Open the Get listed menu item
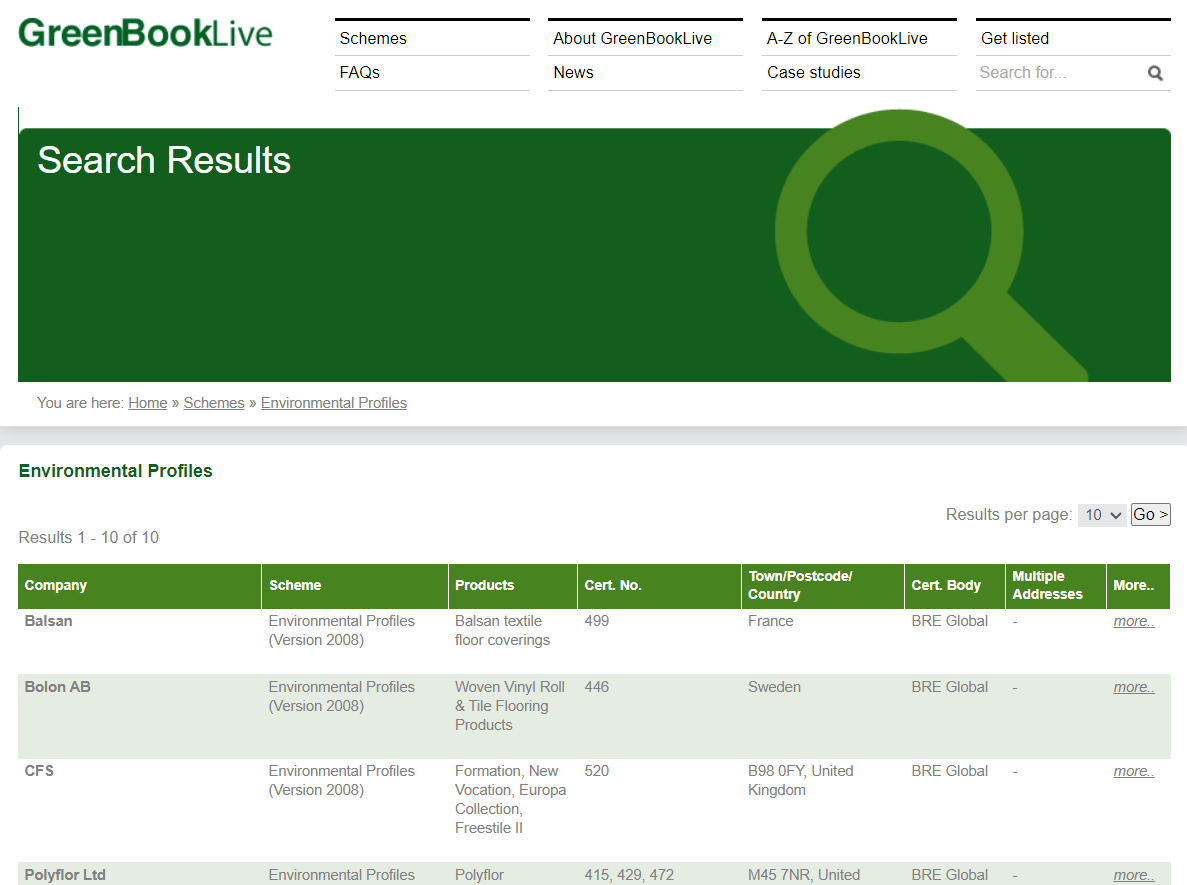Screen dimensions: 1187x885 coord(1014,39)
